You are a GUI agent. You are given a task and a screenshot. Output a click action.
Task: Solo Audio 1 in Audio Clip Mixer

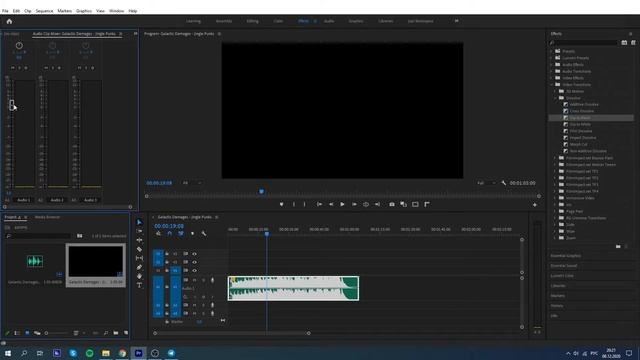point(19,68)
